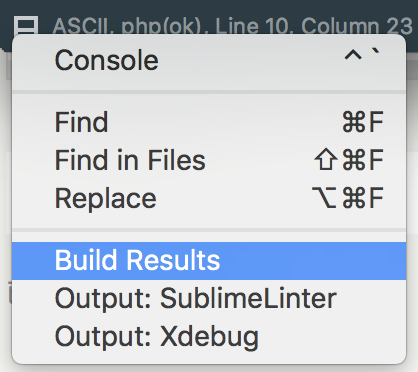The width and height of the screenshot is (418, 372).
Task: Click the shift arrow glyph for Find in Files
Action: (326, 160)
